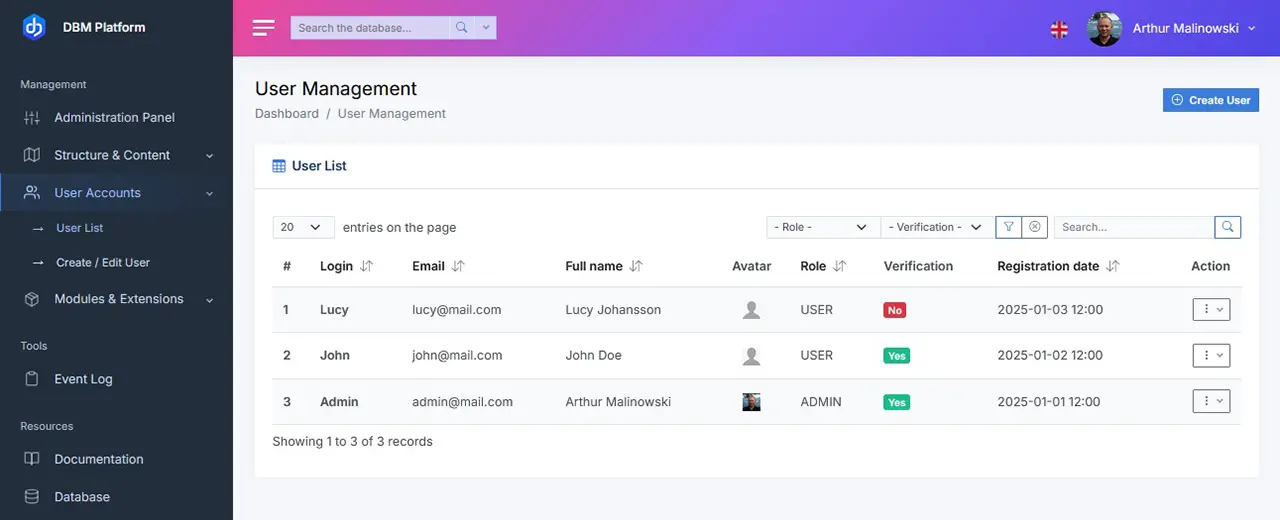Click the Admin row avatar photo
1280x520 pixels.
coord(752,402)
